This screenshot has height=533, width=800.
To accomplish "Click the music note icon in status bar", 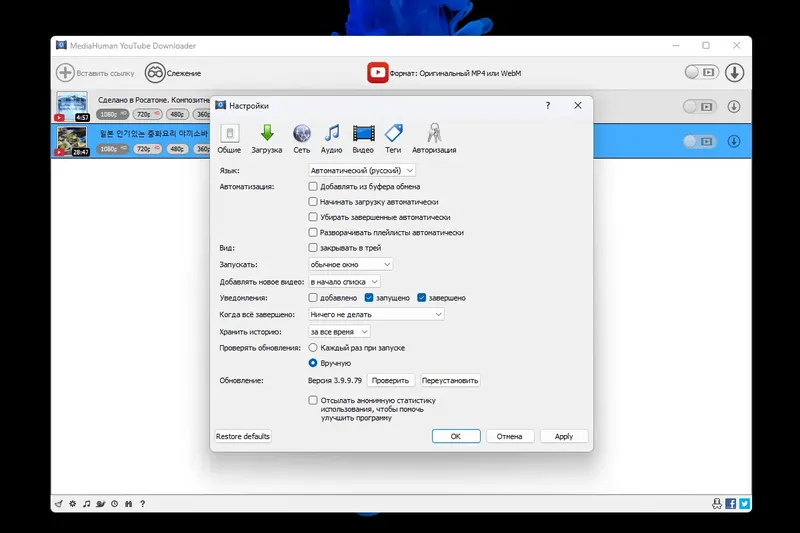I will click(87, 504).
